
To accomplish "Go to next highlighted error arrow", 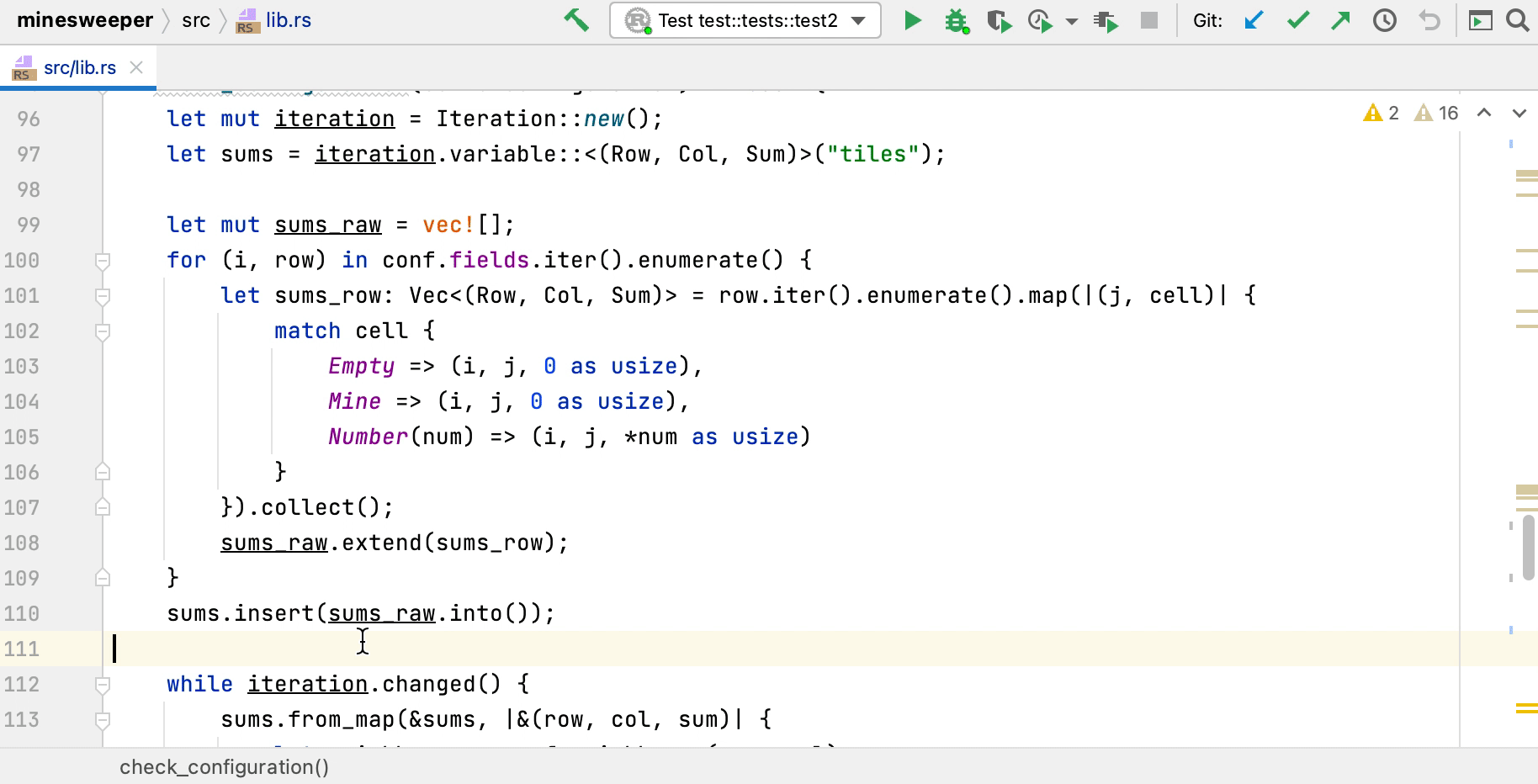I will [x=1519, y=113].
